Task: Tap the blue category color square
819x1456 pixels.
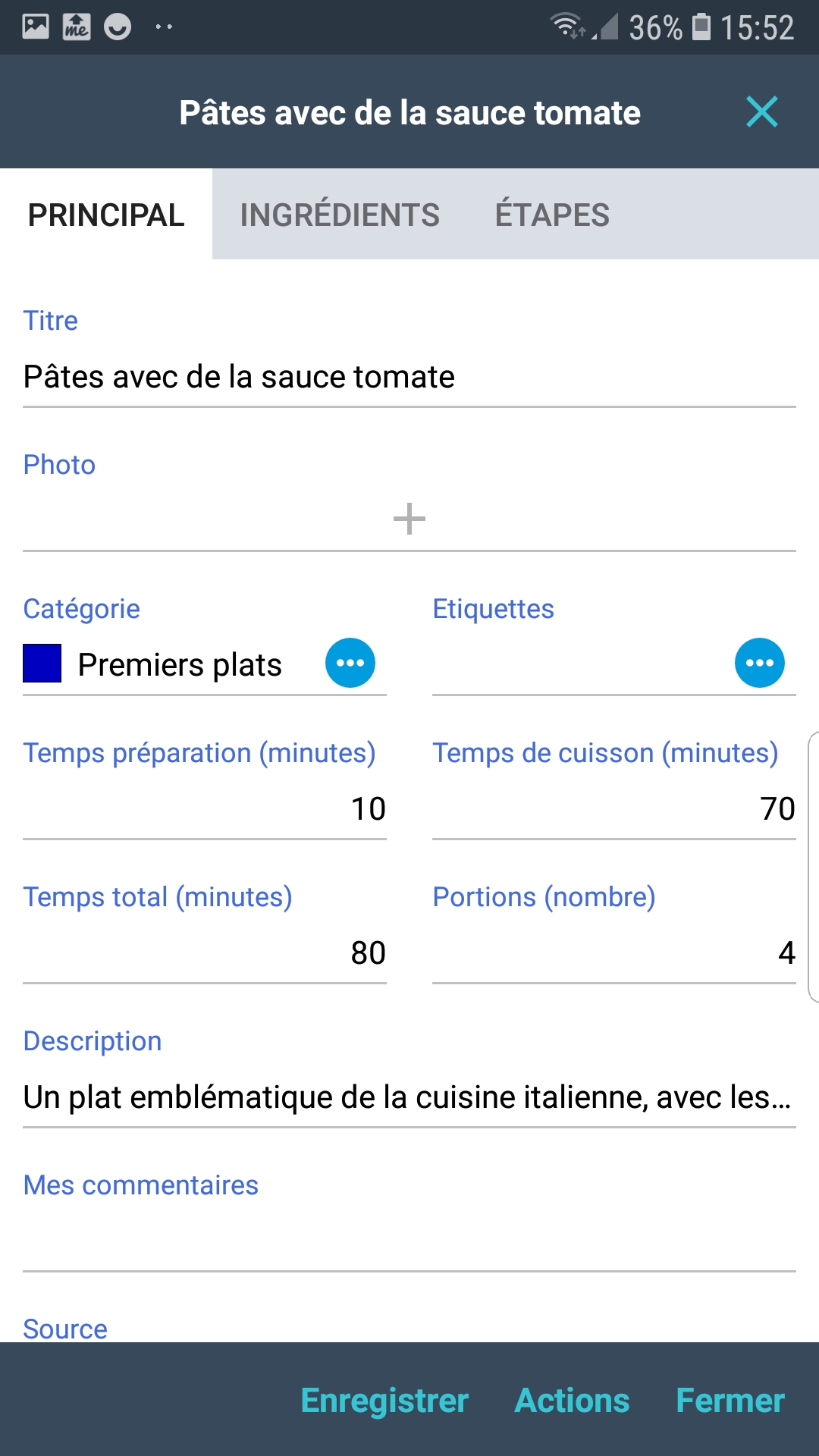Action: point(42,664)
